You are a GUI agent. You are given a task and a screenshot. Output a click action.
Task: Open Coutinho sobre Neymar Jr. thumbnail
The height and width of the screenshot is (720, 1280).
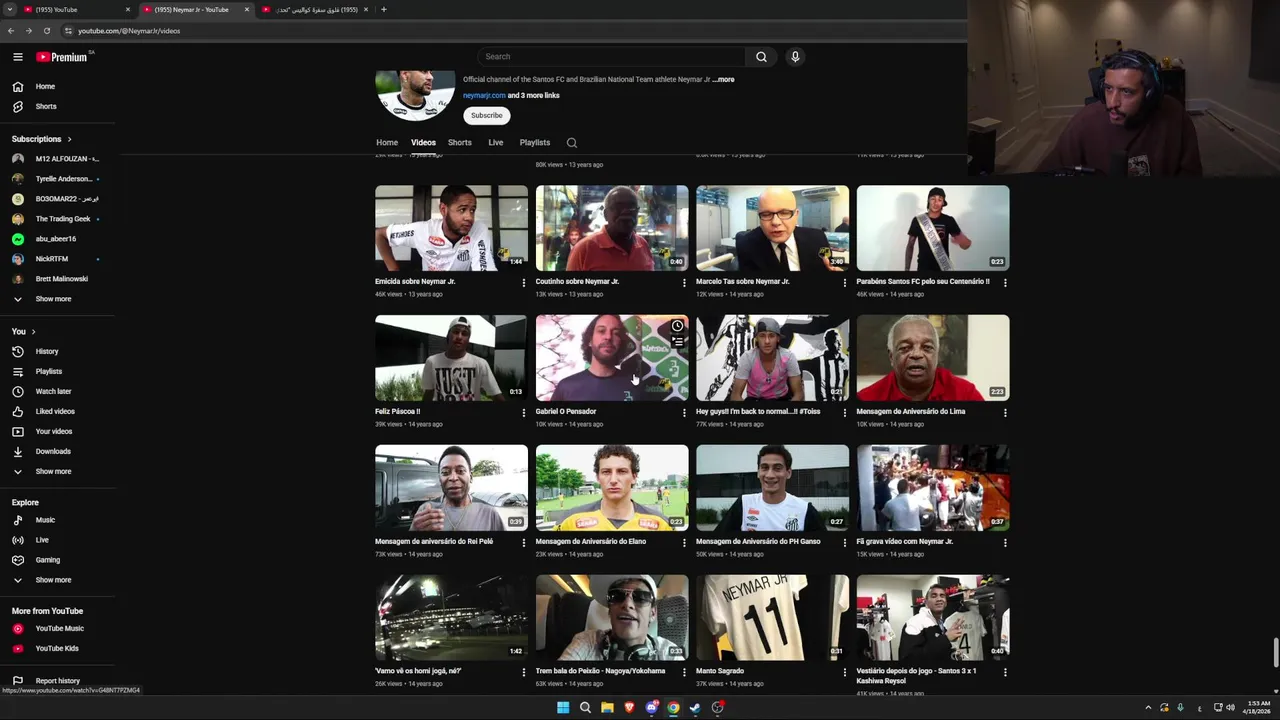pos(612,228)
